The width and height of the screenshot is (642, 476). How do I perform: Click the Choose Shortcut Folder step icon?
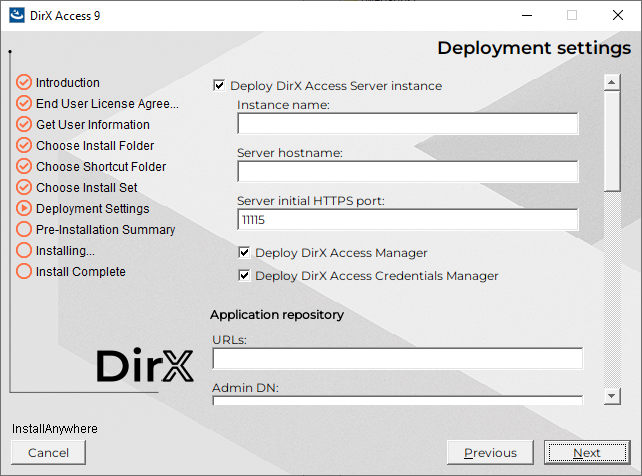click(24, 167)
